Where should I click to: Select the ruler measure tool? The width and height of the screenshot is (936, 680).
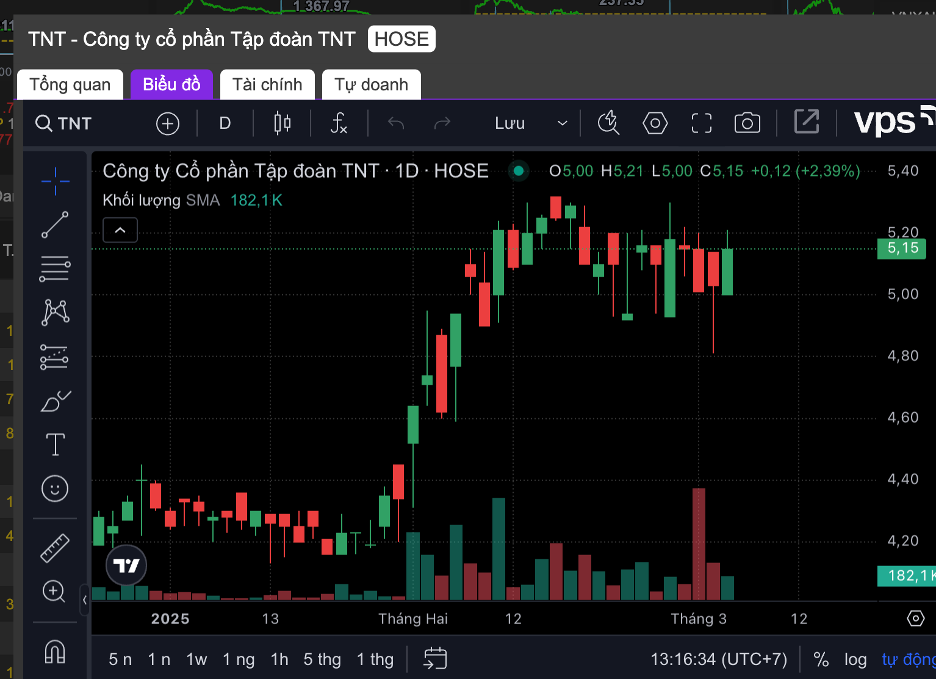[55, 548]
